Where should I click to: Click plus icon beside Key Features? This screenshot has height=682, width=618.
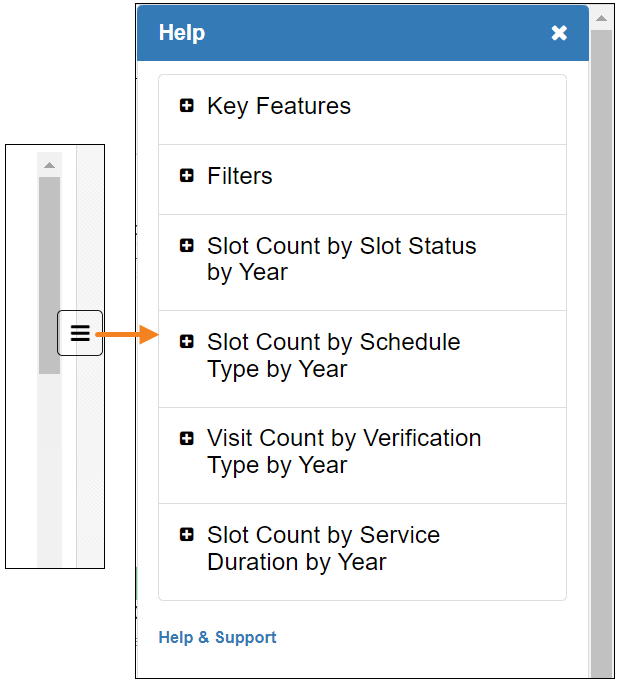[187, 106]
